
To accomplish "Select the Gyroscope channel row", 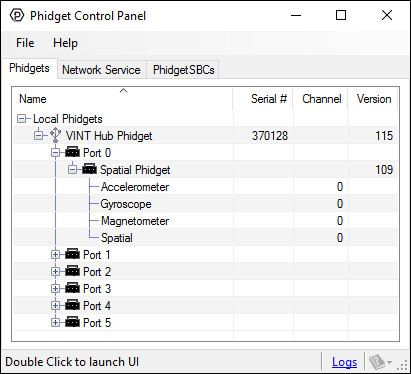I will [206, 204].
